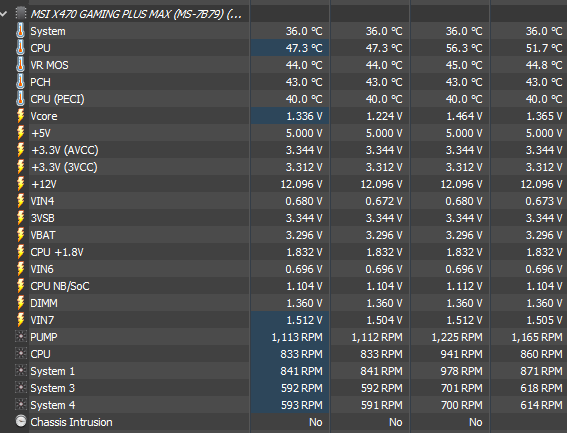
Task: Click the 12.096 V +12V current value
Action: click(x=301, y=184)
